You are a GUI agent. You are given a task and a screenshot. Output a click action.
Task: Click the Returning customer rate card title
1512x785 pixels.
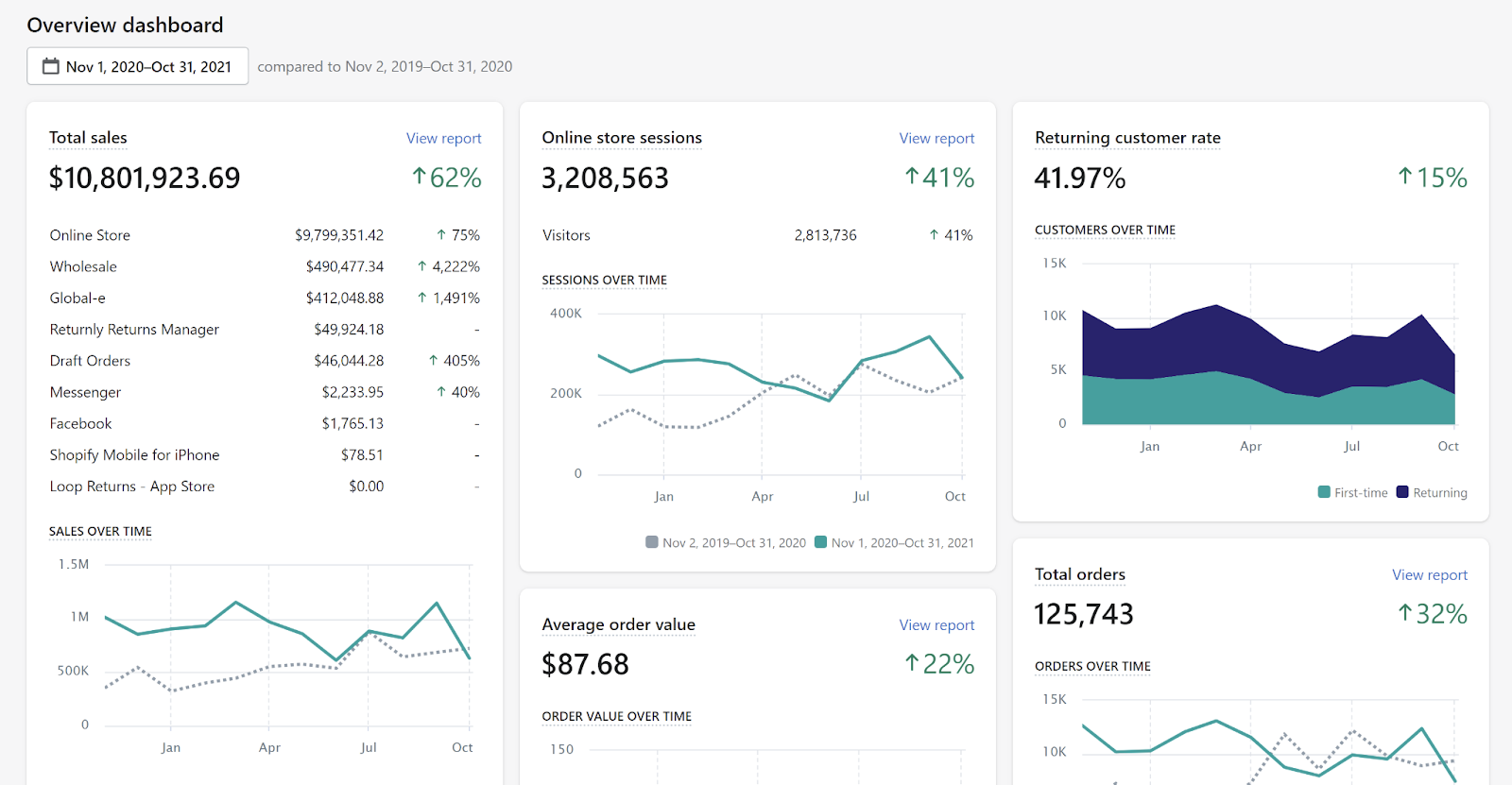tap(1127, 138)
